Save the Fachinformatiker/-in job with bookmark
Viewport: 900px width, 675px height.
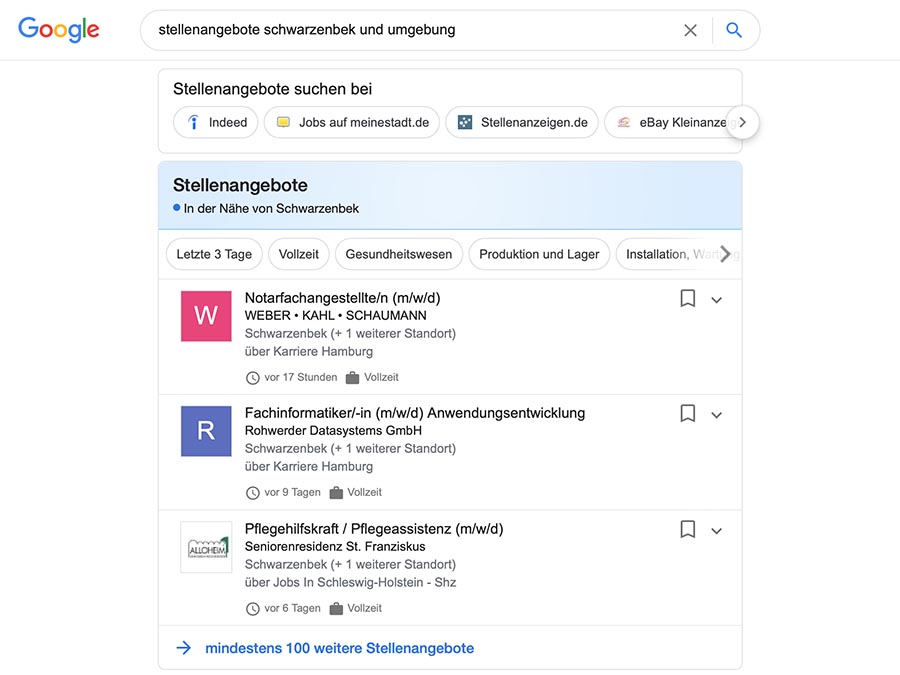(x=687, y=414)
